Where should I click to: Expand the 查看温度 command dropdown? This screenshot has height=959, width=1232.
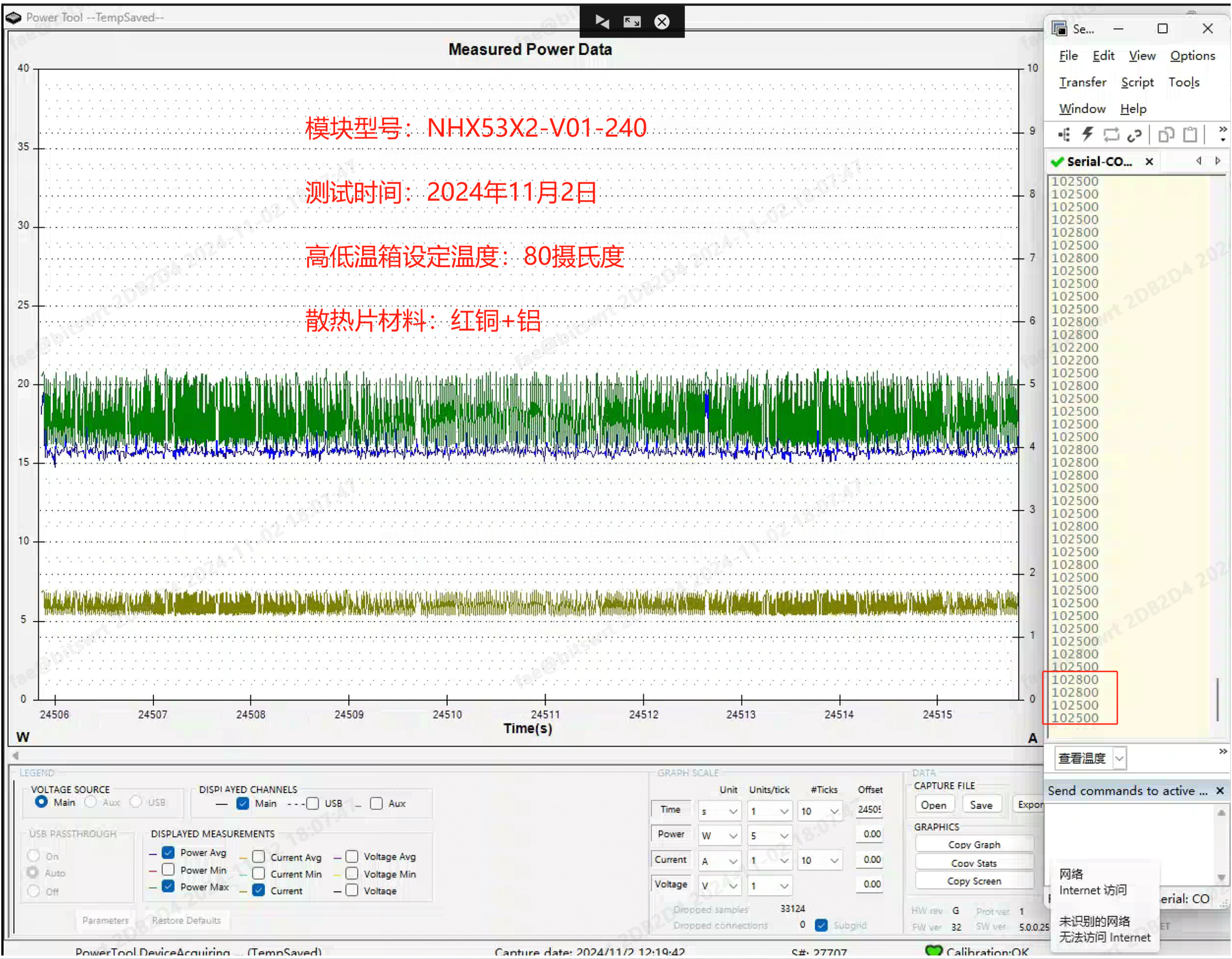pos(1120,758)
